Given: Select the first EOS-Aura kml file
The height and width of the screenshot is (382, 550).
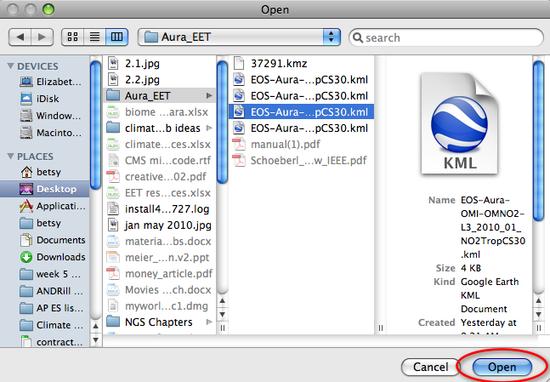Looking at the screenshot, I should pyautogui.click(x=301, y=80).
